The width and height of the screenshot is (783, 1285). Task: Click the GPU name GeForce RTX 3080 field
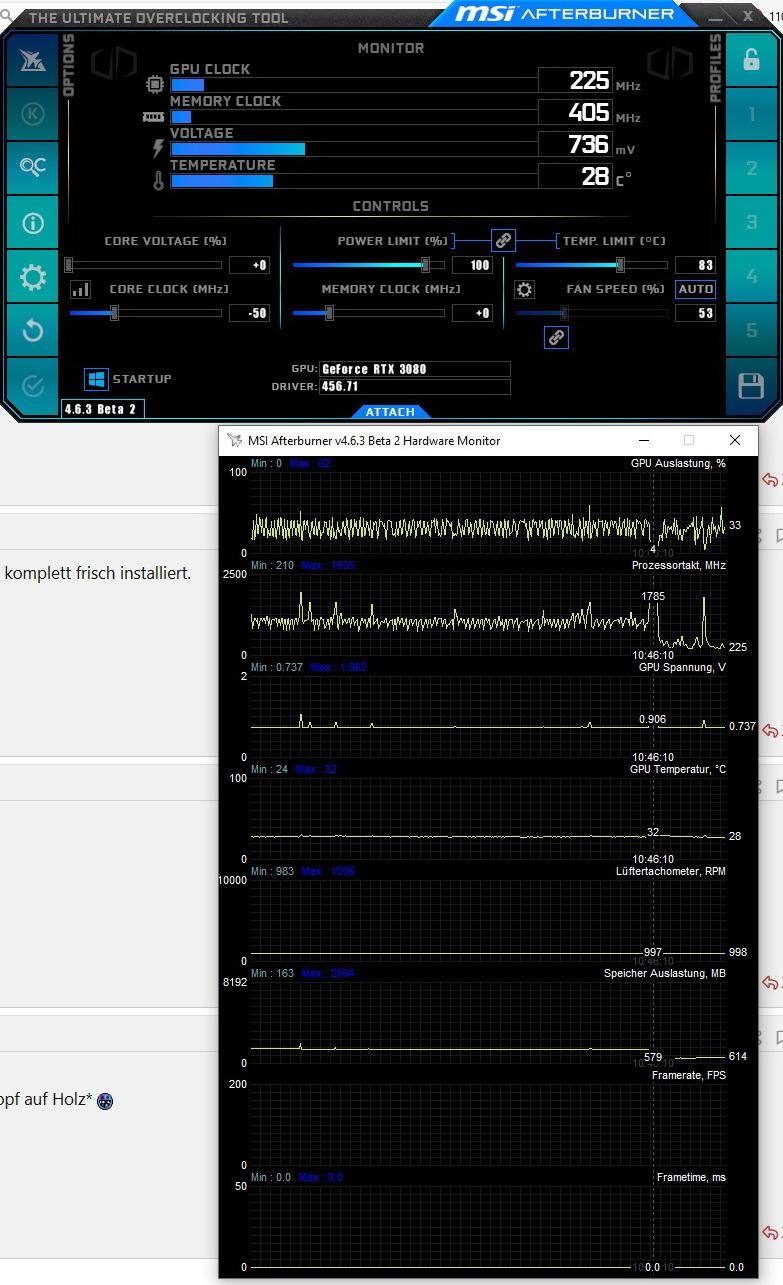(x=415, y=369)
